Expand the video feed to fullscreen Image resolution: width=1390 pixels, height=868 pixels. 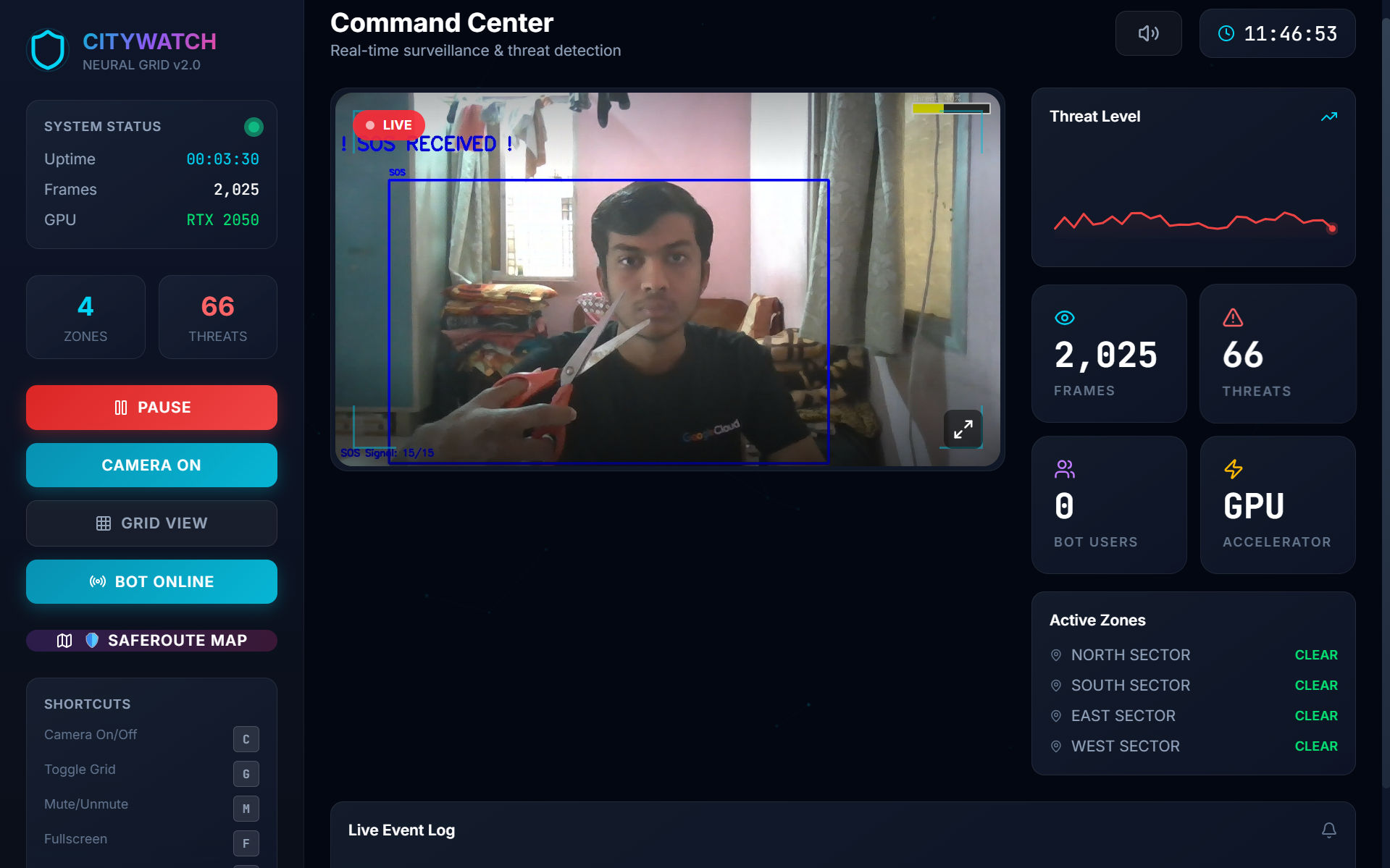963,429
